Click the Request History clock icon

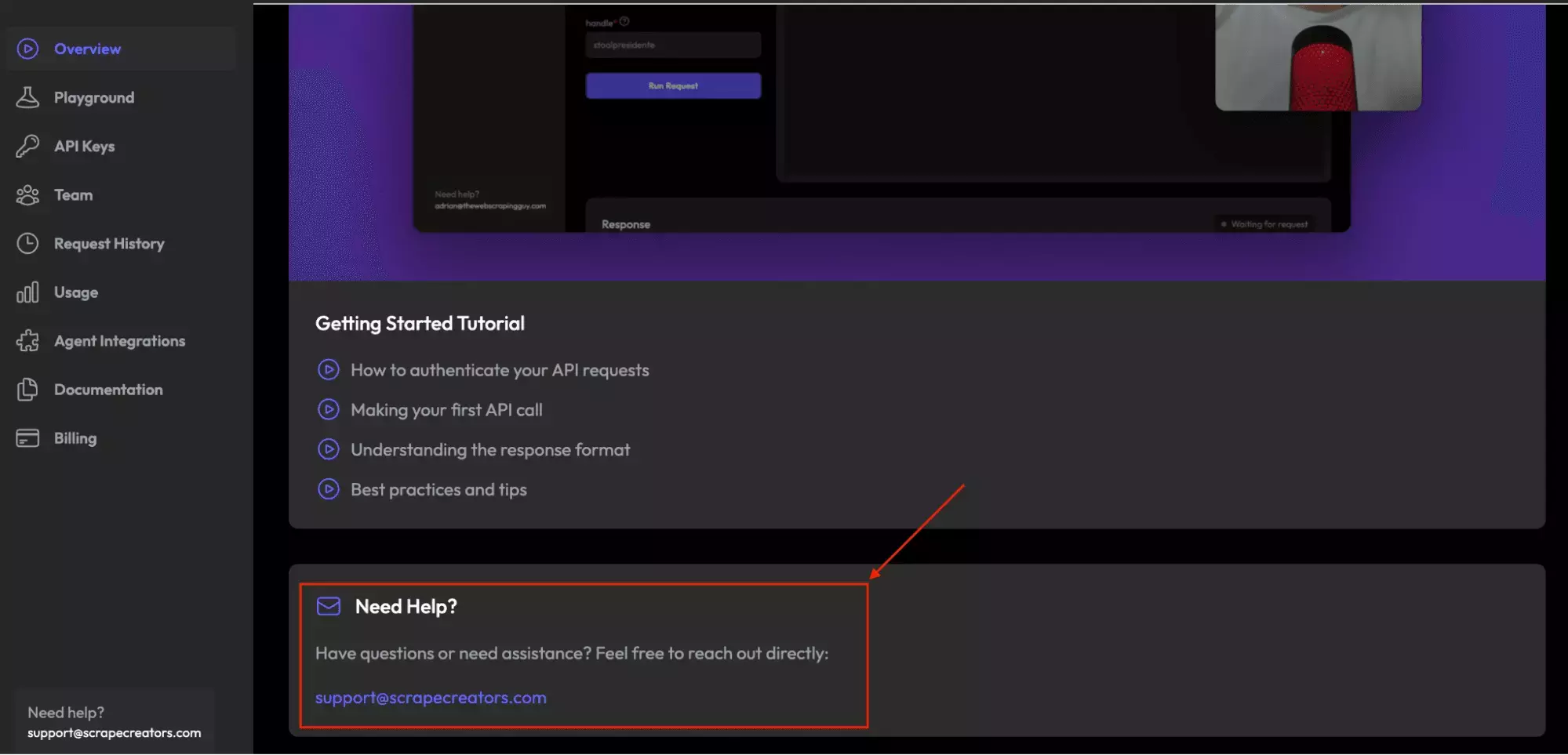coord(27,243)
